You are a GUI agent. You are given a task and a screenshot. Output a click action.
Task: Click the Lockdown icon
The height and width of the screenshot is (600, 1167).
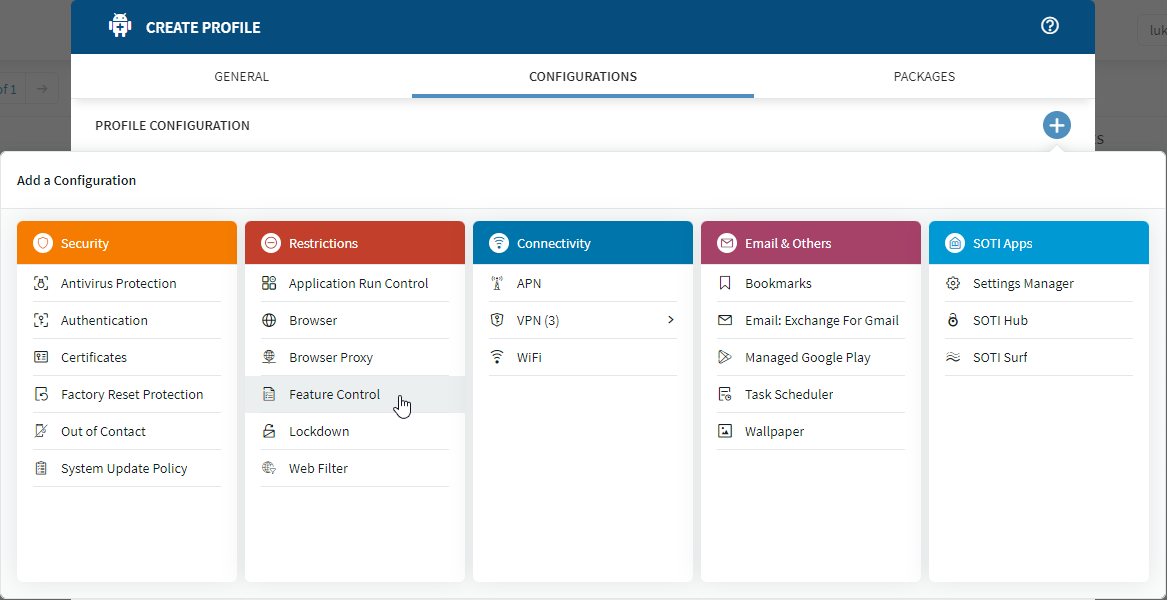click(269, 432)
